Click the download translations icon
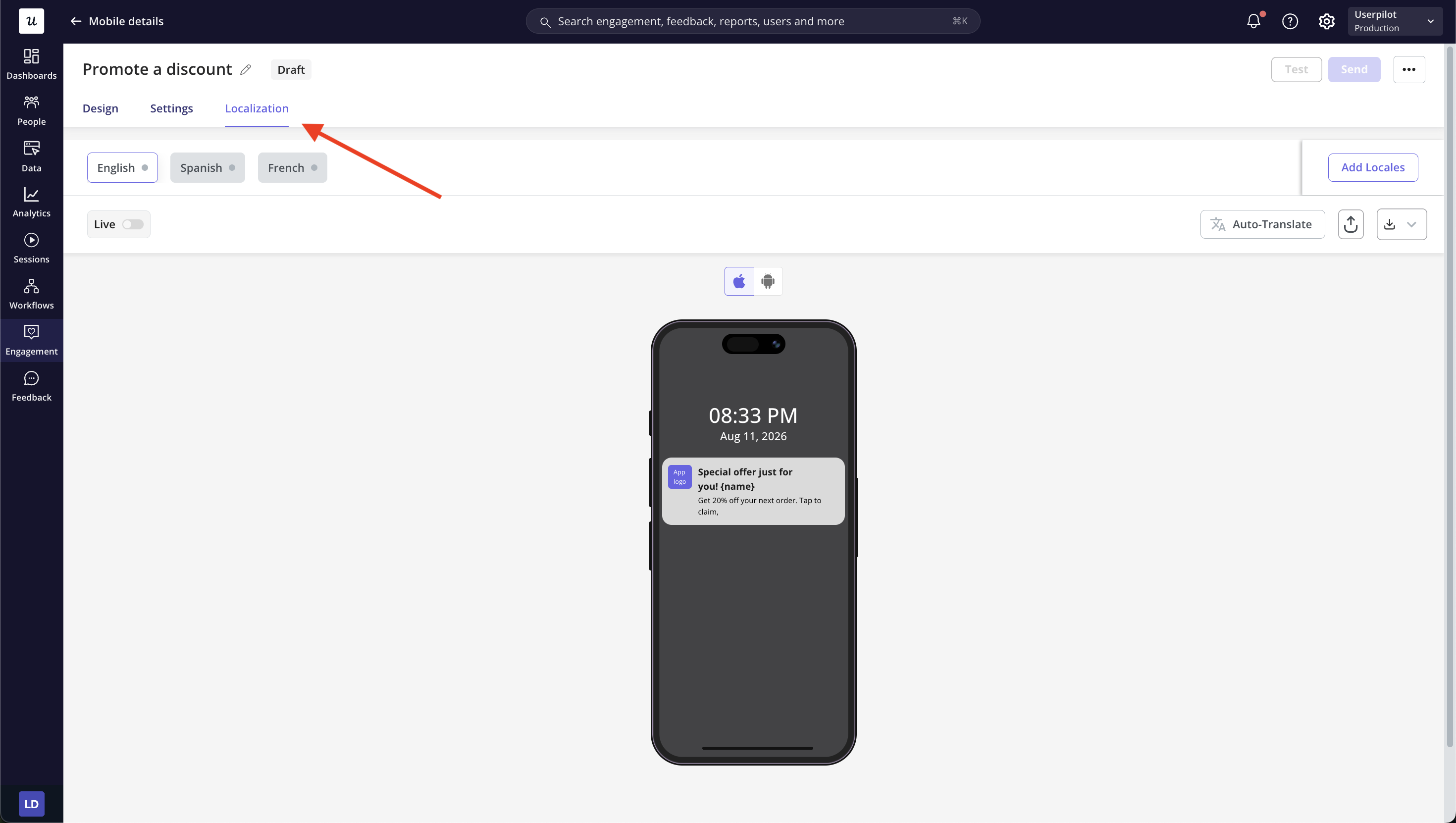This screenshot has height=823, width=1456. tap(1390, 224)
